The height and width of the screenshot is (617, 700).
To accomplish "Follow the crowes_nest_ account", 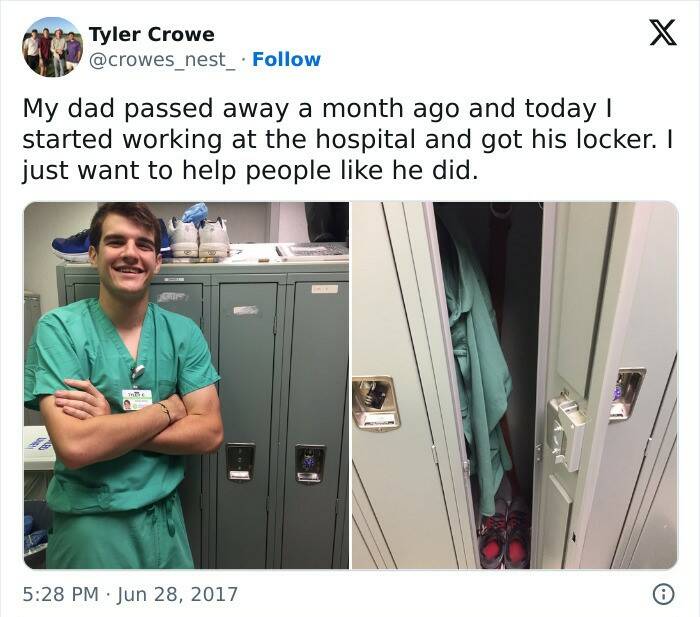I will coord(286,59).
